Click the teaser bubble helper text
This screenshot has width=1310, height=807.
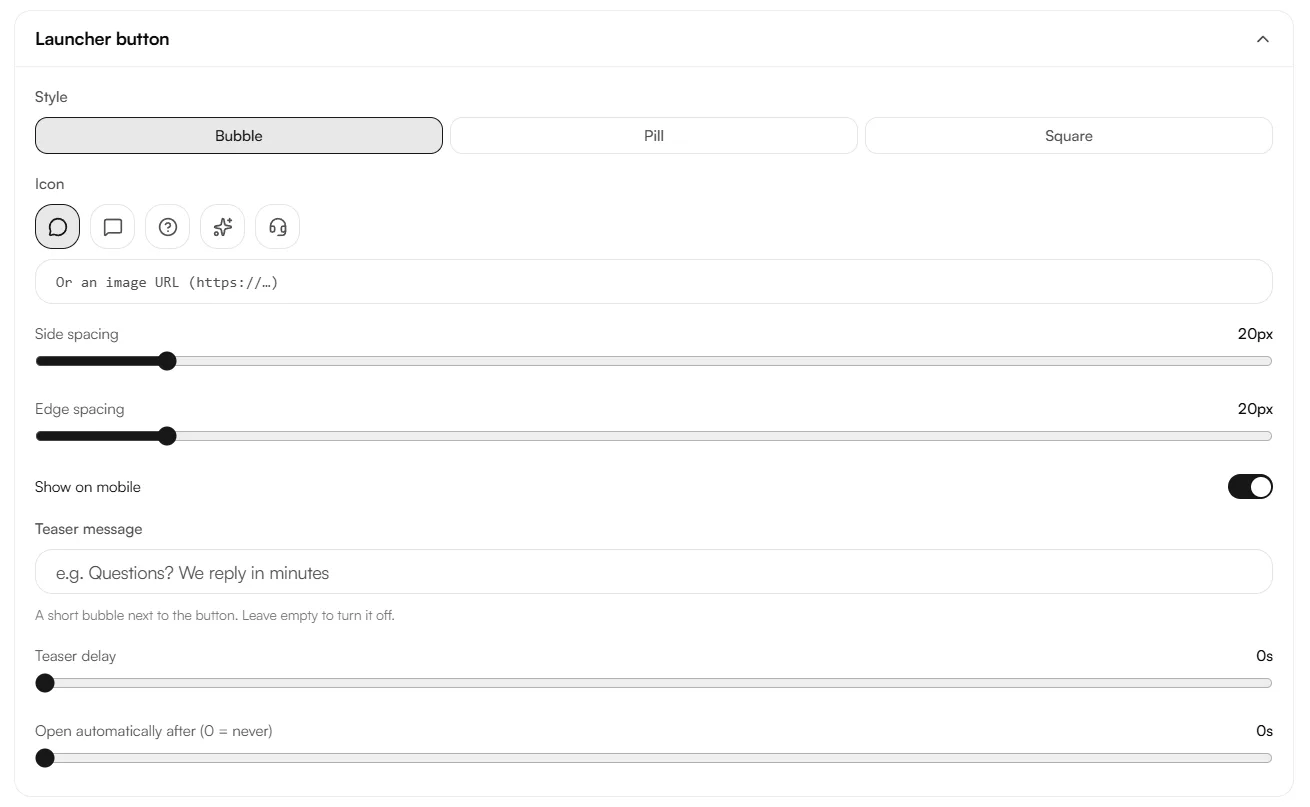[x=215, y=615]
